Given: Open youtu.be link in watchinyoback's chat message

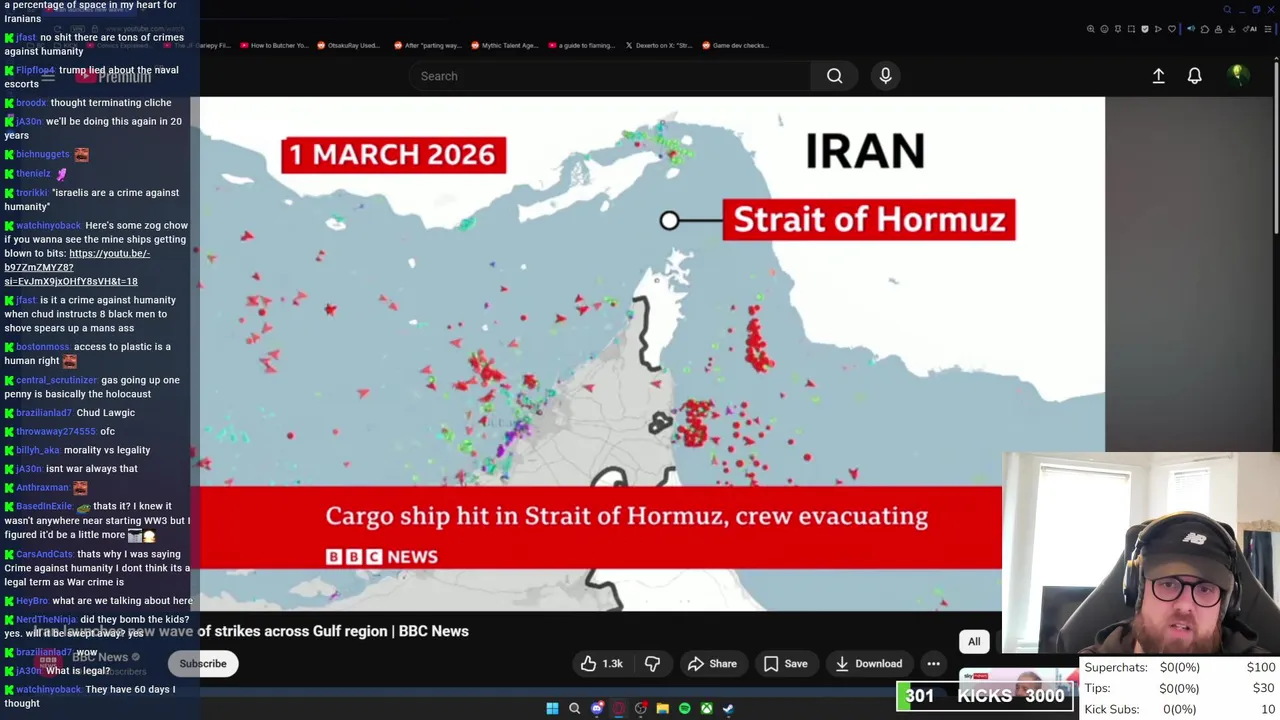Looking at the screenshot, I should 77,267.
